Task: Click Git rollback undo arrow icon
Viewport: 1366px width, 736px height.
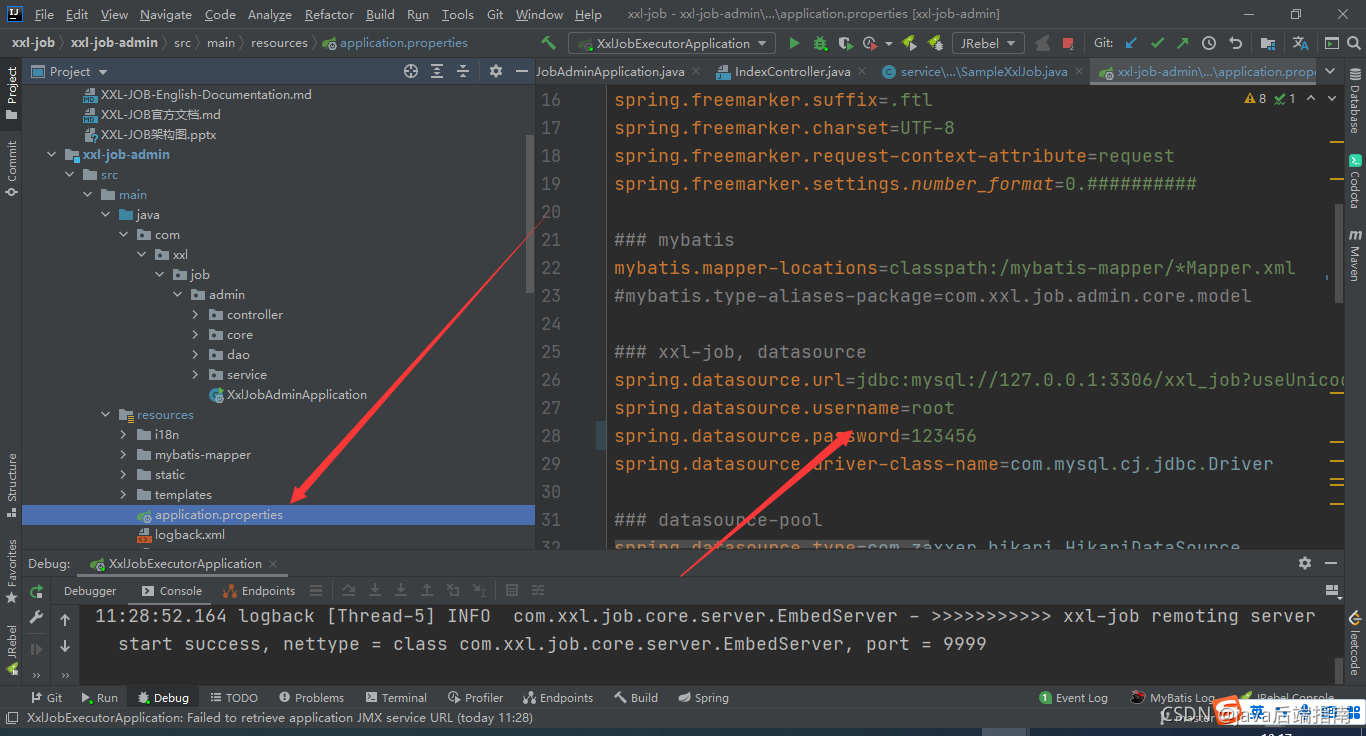Action: coord(1235,43)
